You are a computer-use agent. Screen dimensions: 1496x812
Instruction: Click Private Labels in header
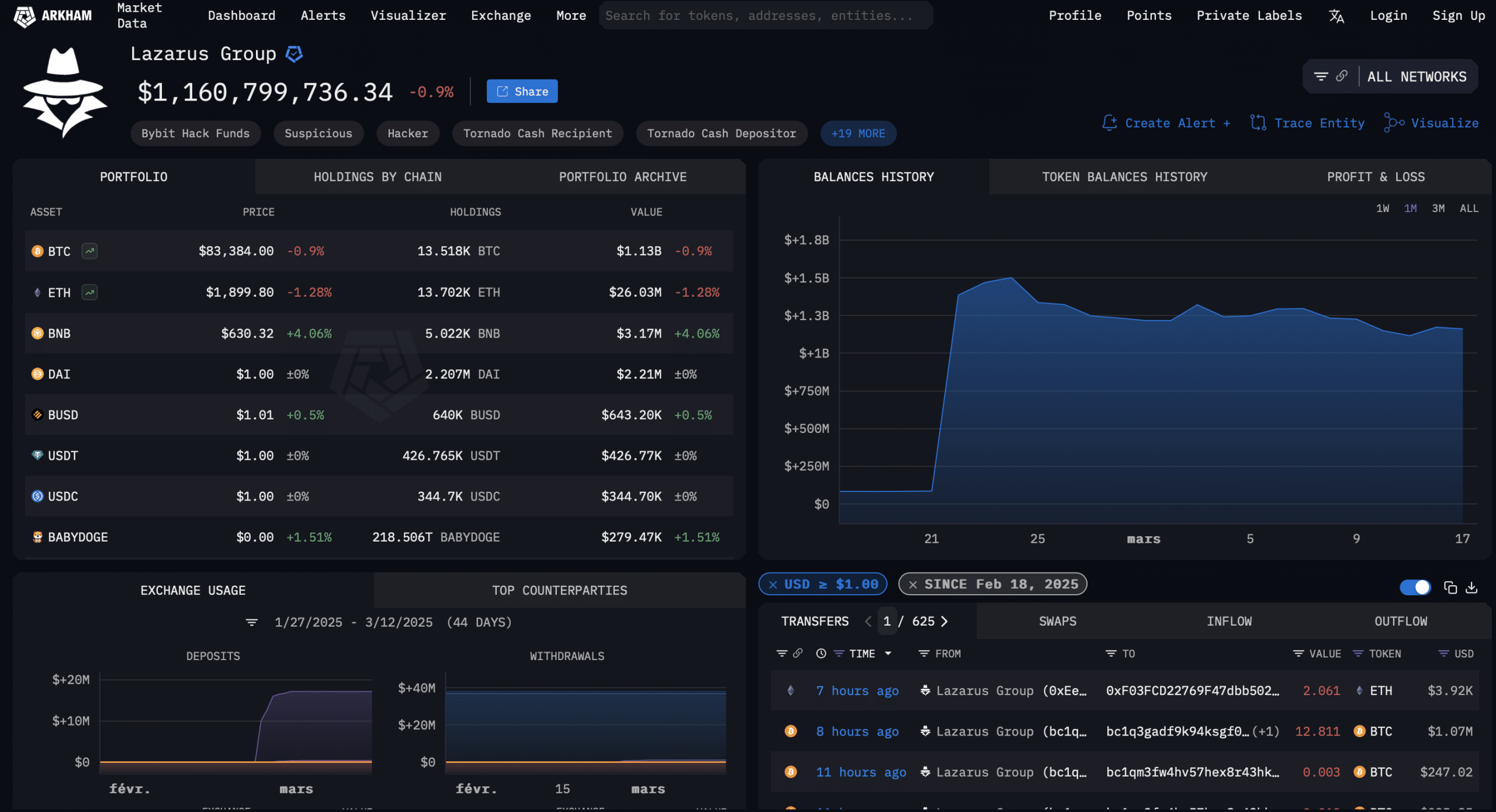point(1249,16)
